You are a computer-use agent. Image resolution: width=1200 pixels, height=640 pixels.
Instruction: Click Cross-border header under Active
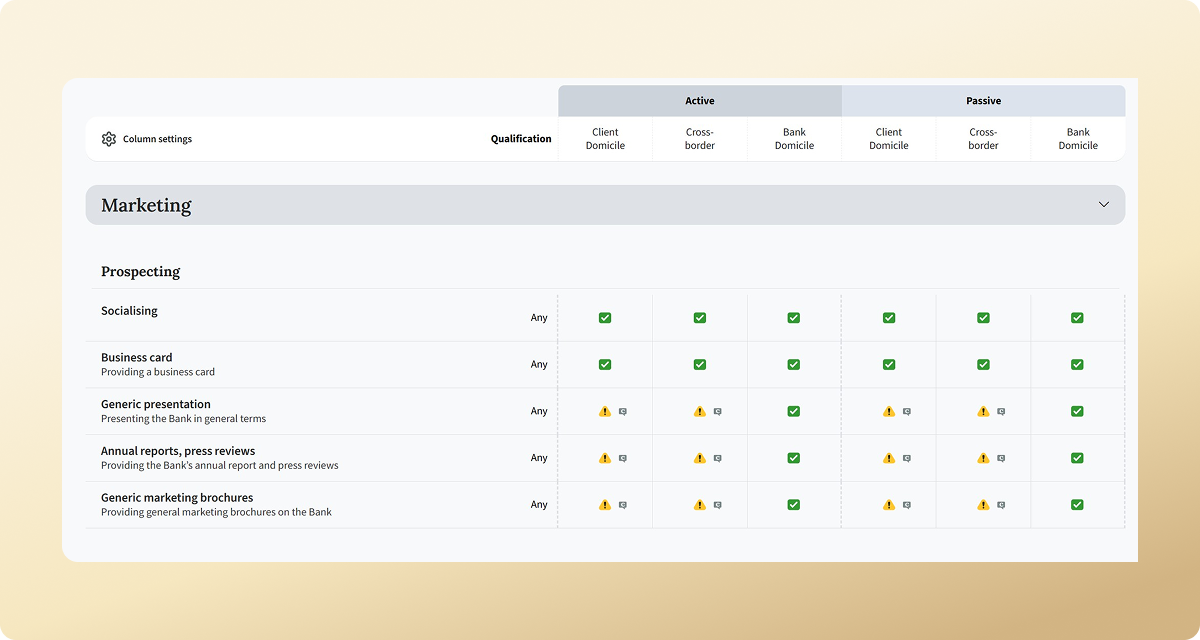click(x=700, y=139)
